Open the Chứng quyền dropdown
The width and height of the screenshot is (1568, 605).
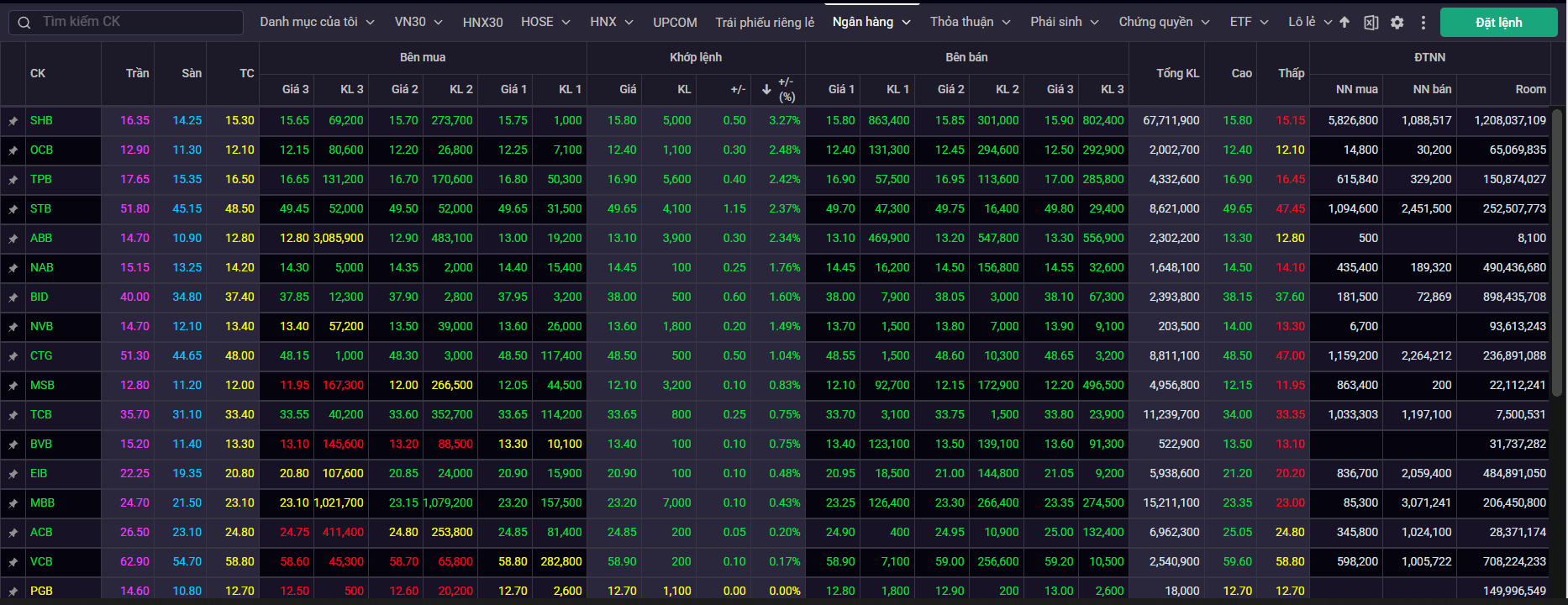click(x=1164, y=22)
